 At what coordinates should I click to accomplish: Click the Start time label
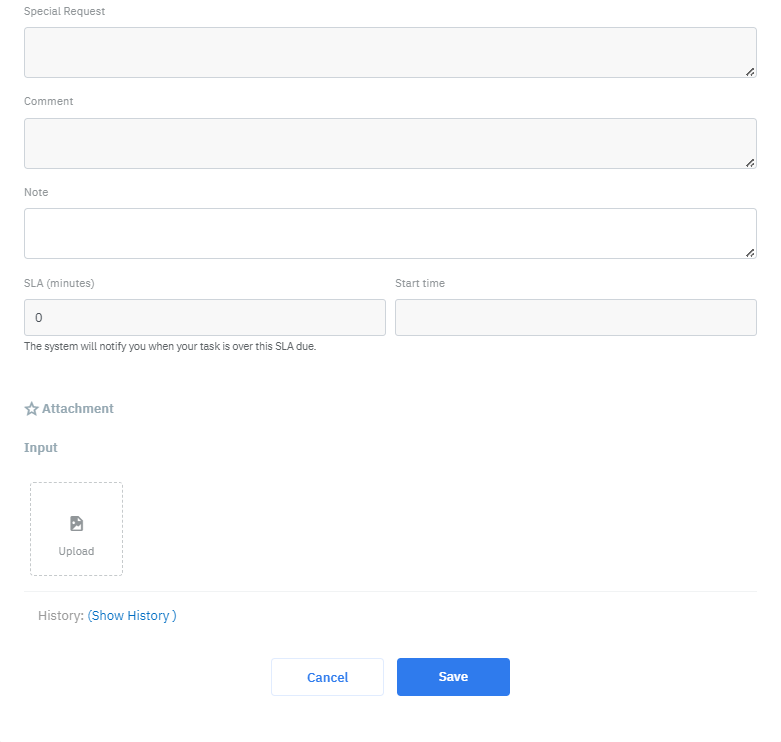point(420,283)
